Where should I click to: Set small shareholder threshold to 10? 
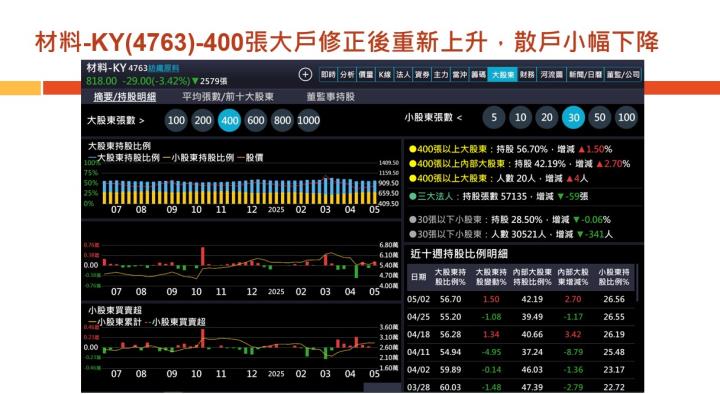pyautogui.click(x=520, y=118)
